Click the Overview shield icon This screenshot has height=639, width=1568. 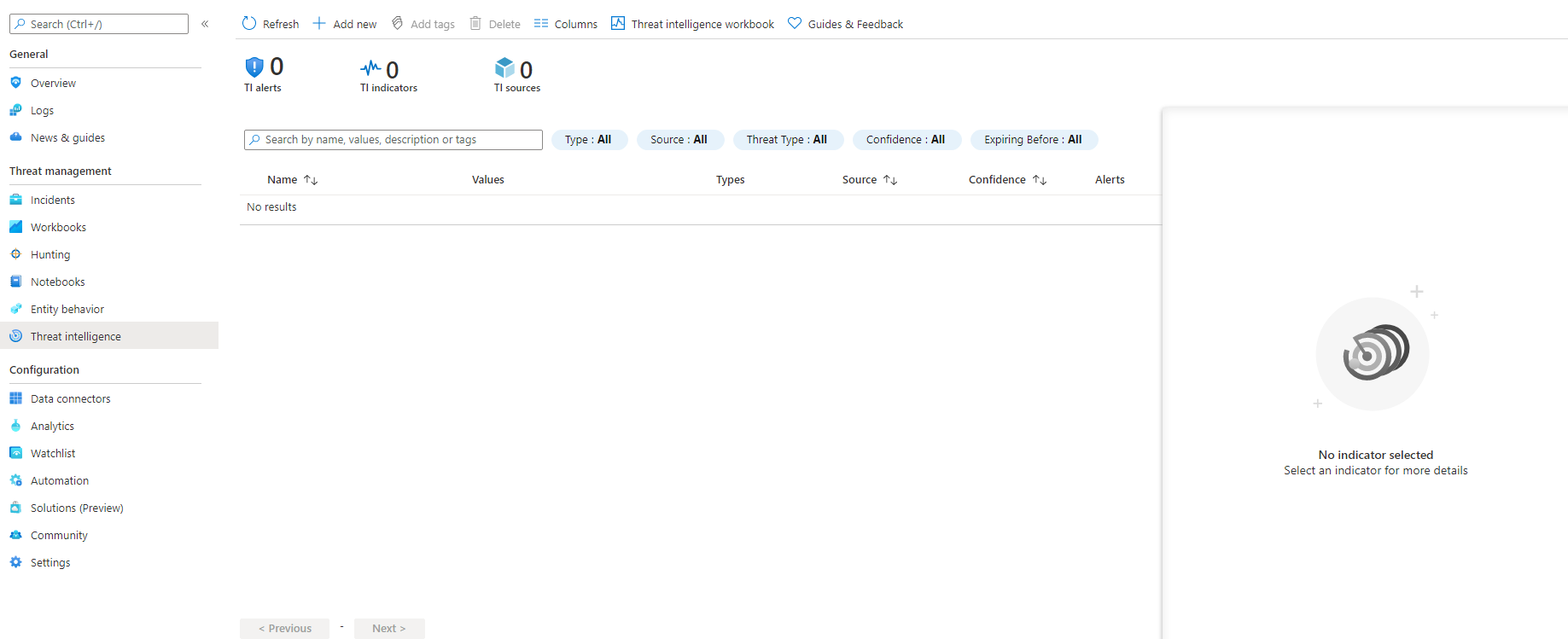pyautogui.click(x=15, y=83)
